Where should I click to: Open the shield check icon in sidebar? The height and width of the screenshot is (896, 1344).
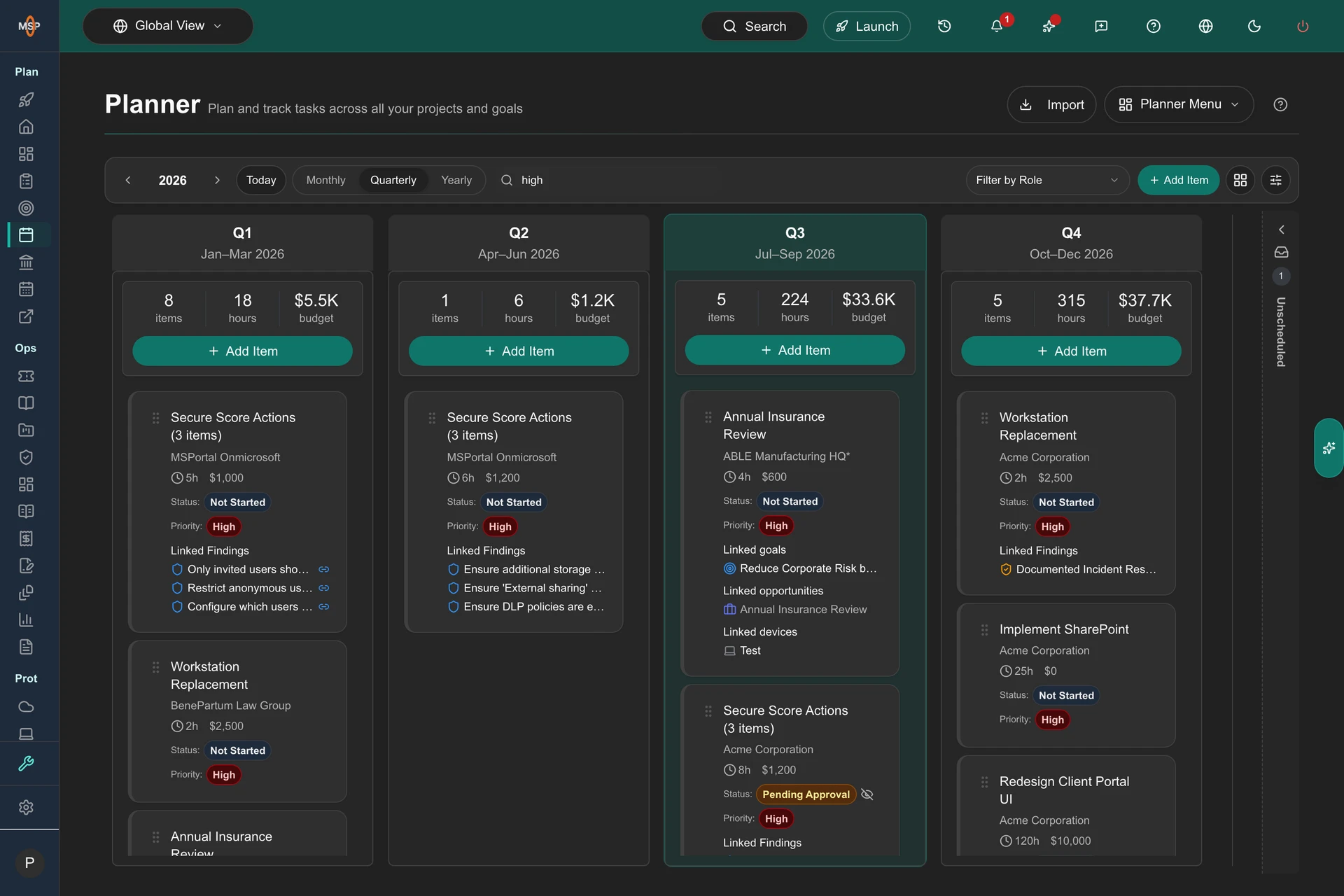coord(26,457)
